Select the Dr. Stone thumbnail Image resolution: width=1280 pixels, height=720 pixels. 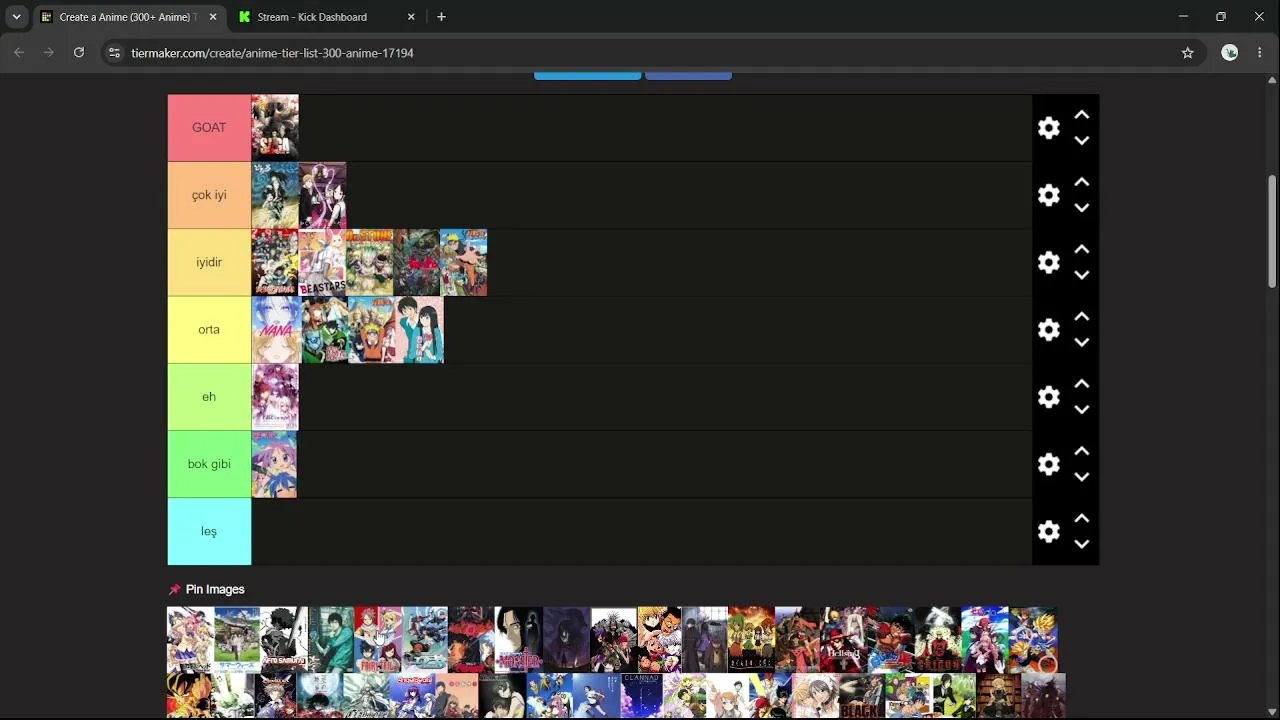click(369, 262)
